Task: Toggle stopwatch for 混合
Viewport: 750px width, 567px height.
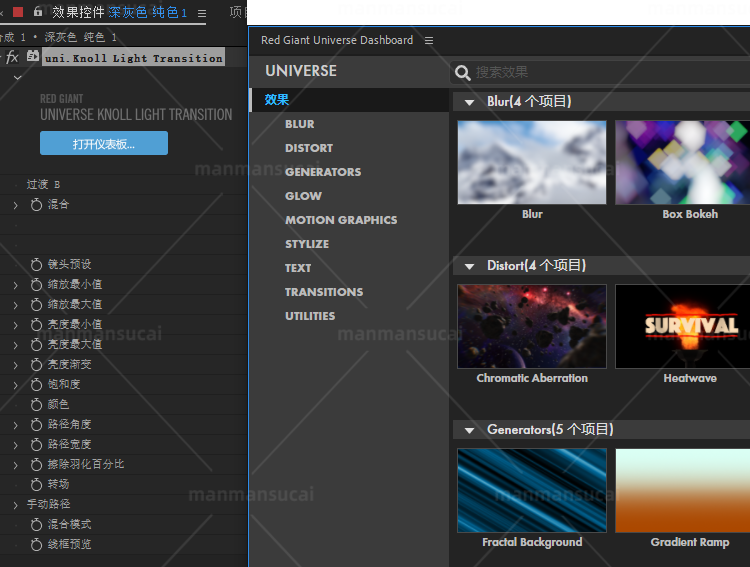Action: pos(36,205)
